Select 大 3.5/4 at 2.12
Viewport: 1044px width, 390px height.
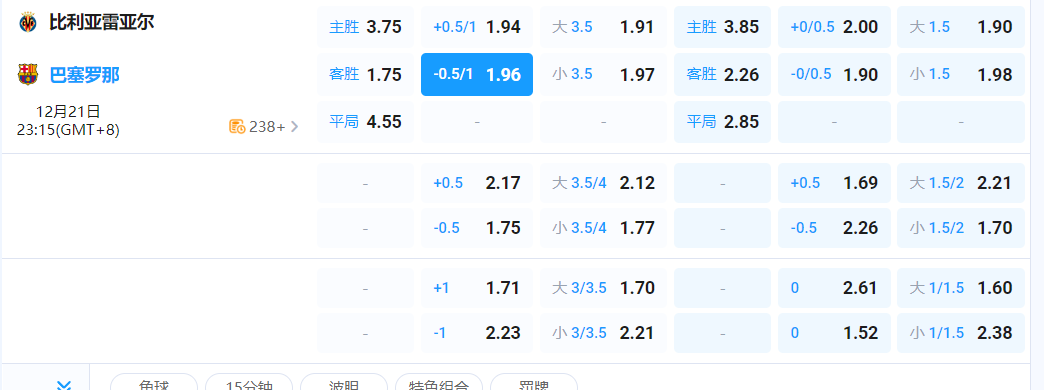pyautogui.click(x=603, y=183)
